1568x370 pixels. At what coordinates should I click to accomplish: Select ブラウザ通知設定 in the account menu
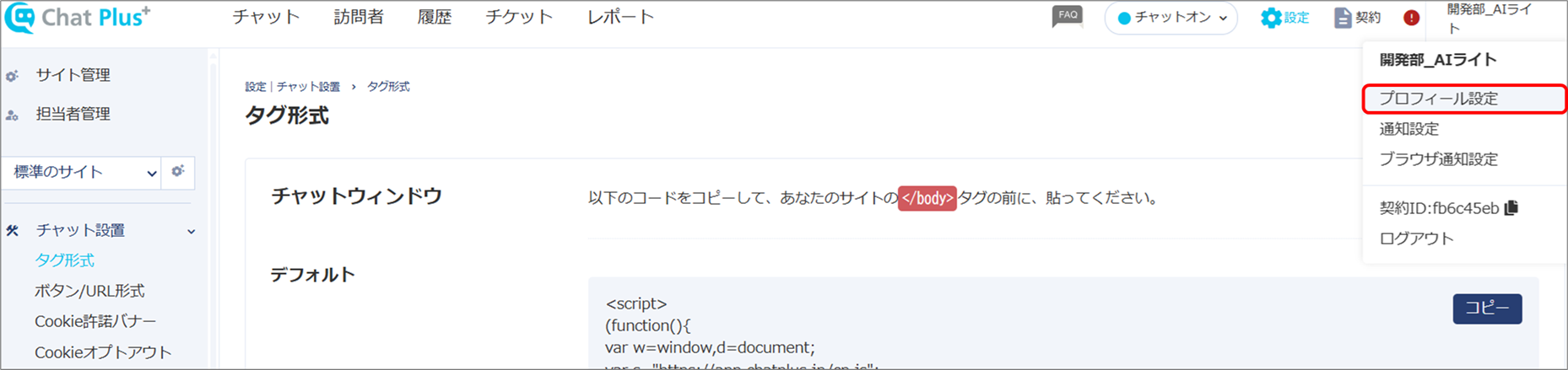click(1438, 159)
